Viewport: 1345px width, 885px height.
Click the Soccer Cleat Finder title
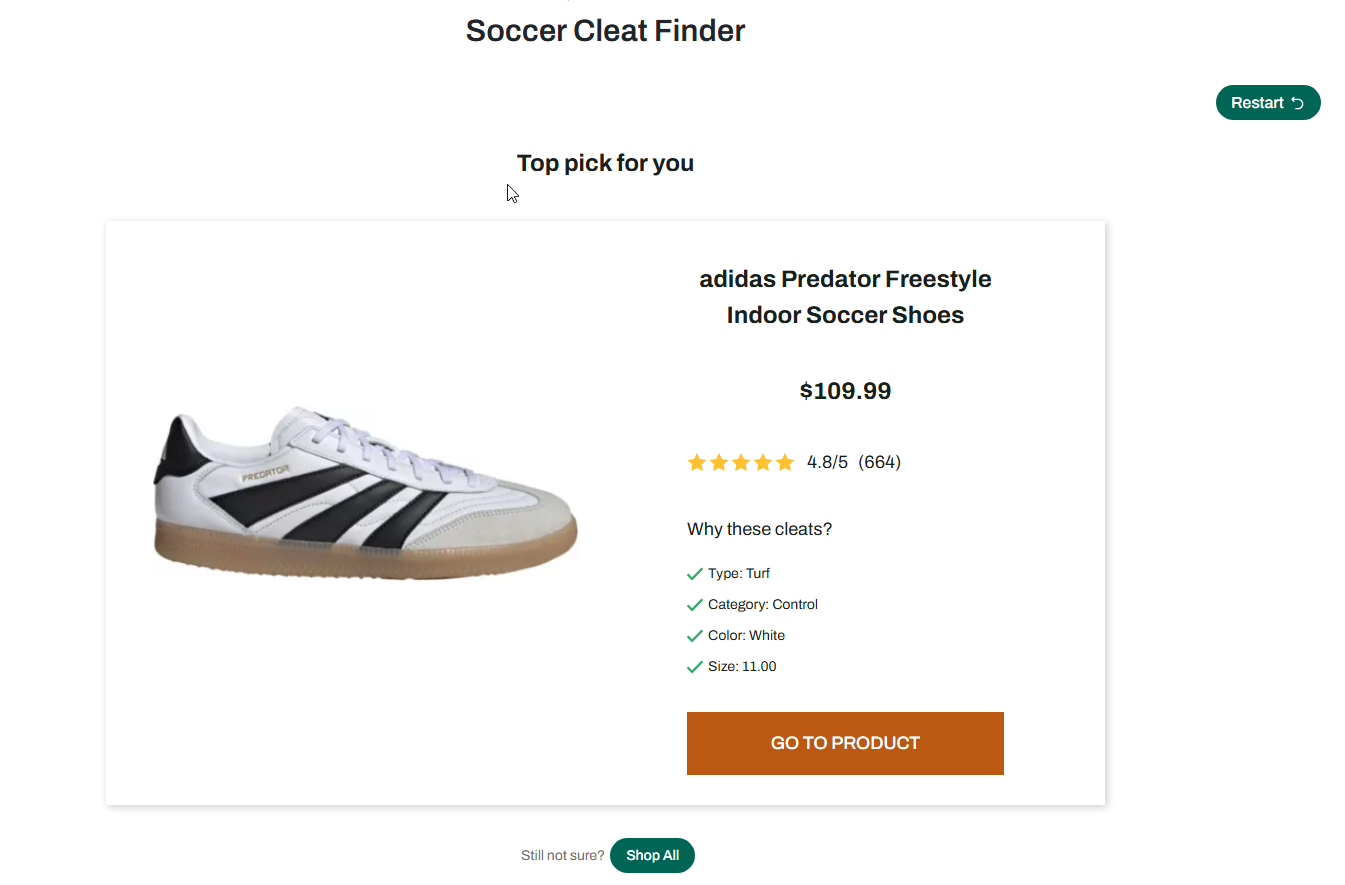coord(605,31)
